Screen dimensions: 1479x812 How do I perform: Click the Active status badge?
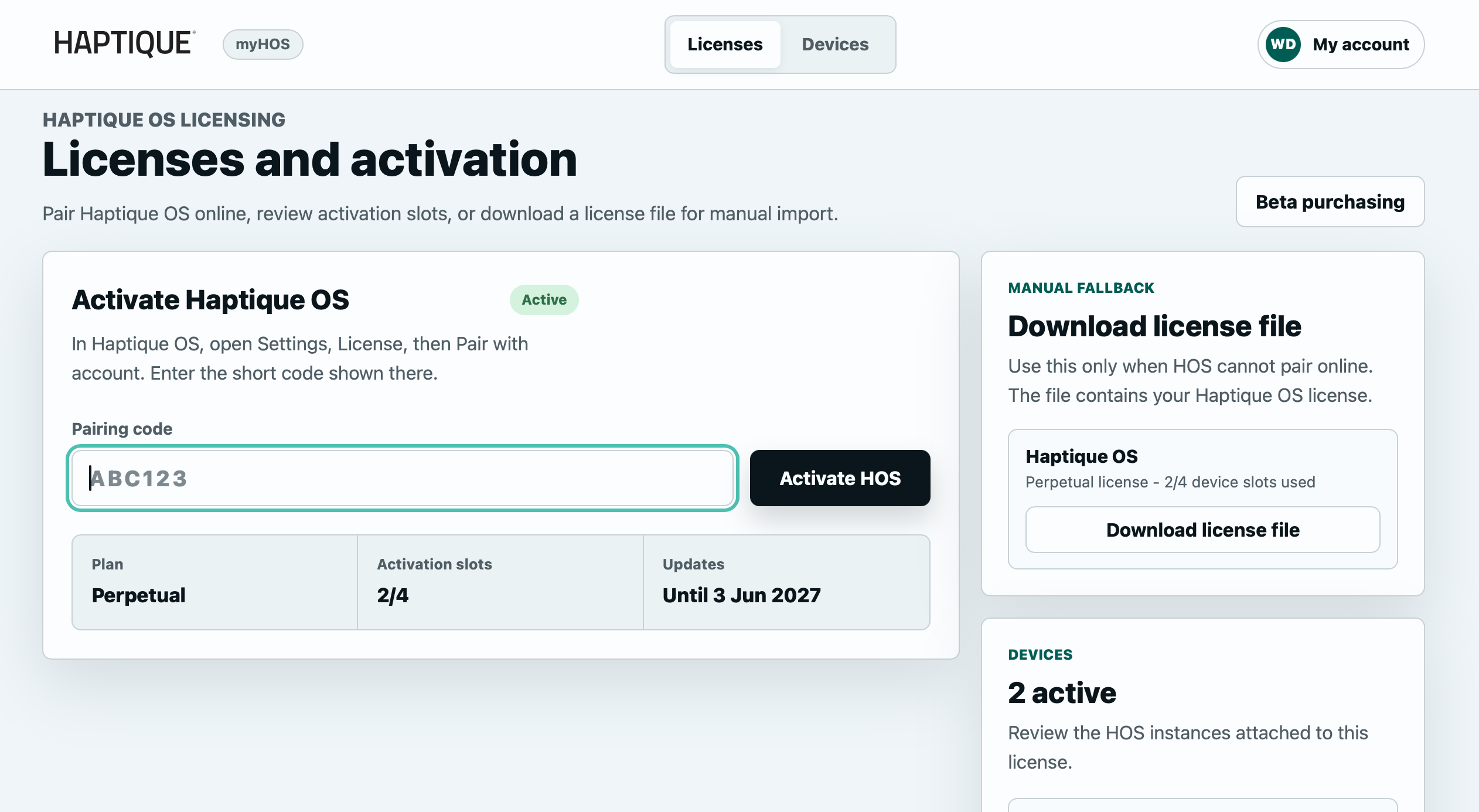click(544, 300)
